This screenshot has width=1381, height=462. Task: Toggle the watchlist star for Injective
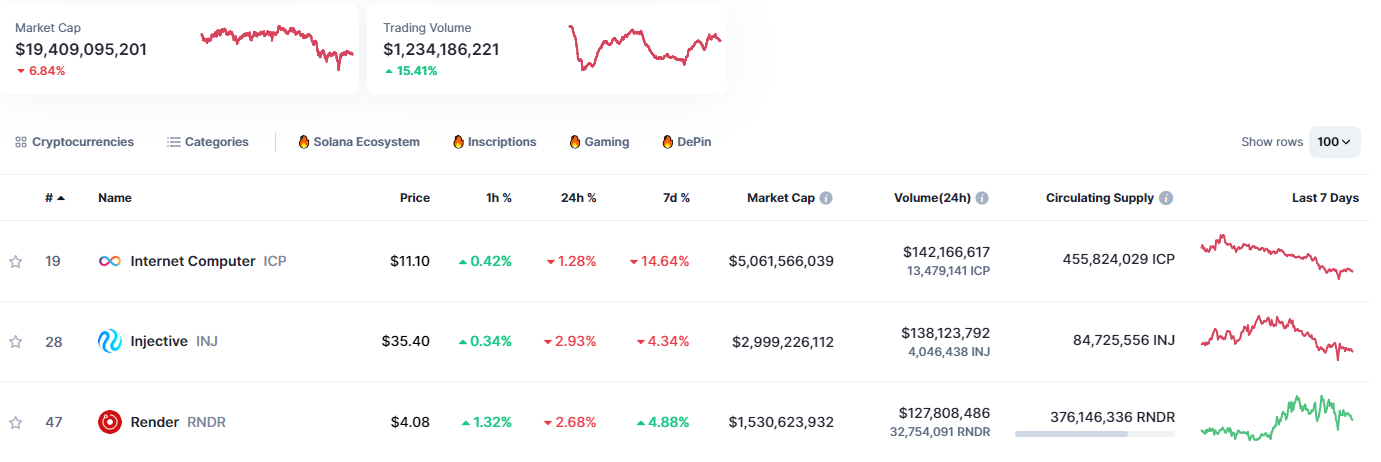pos(16,342)
